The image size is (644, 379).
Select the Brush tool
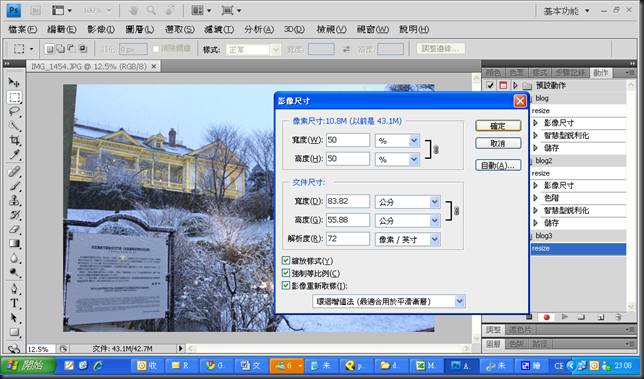click(x=14, y=186)
